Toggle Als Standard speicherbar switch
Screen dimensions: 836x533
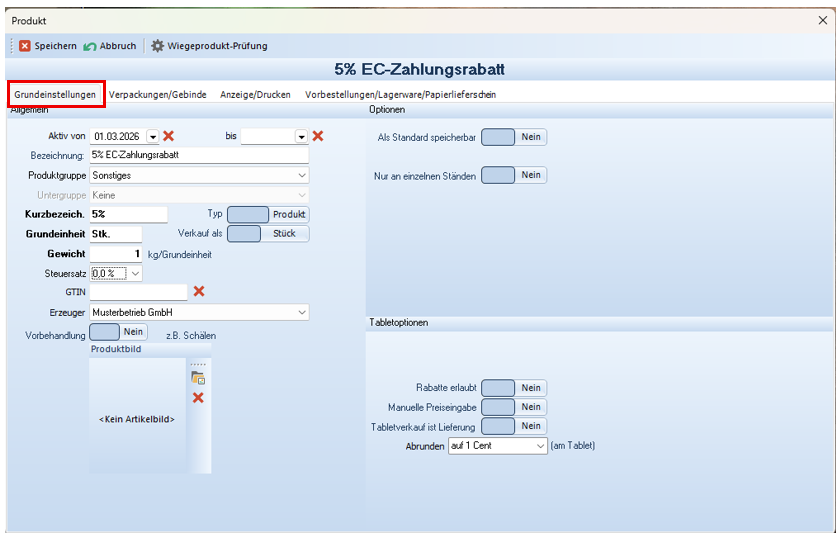(514, 137)
